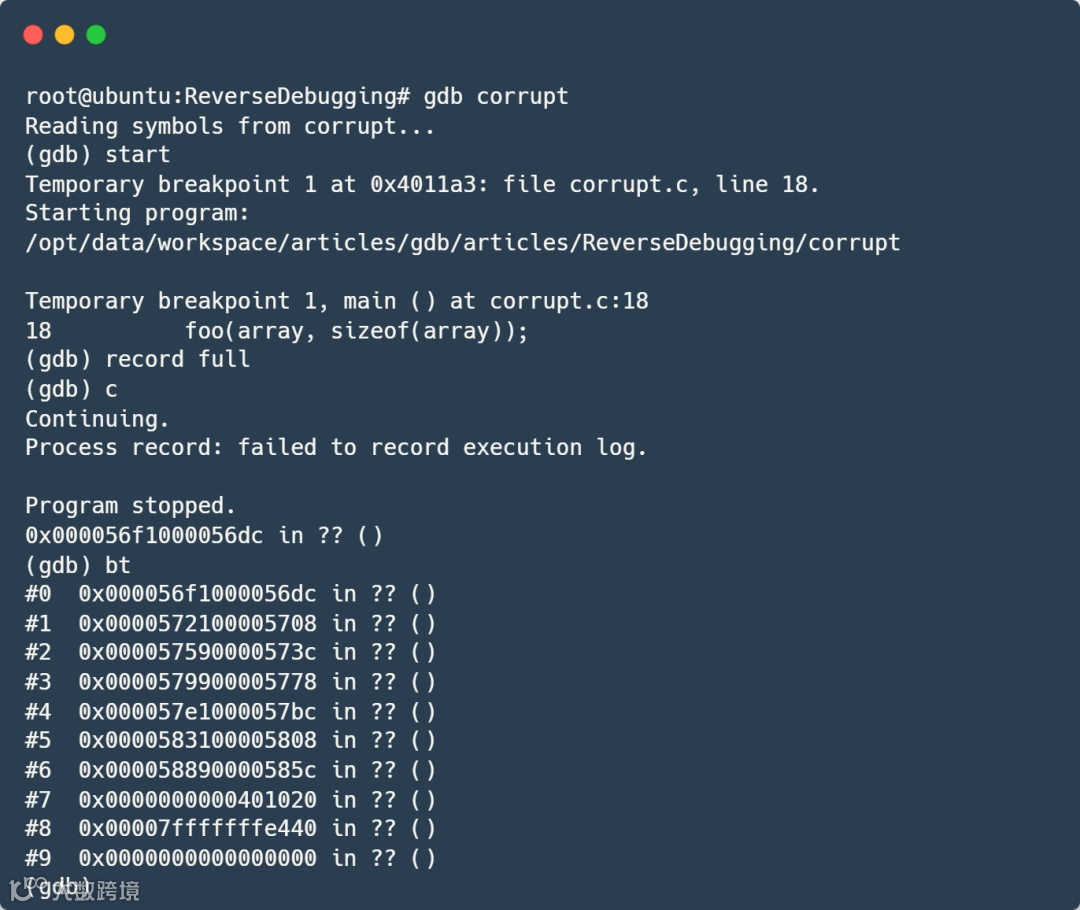The width and height of the screenshot is (1080, 910).
Task: Click the 'Process record: failed' error message
Action: [336, 447]
